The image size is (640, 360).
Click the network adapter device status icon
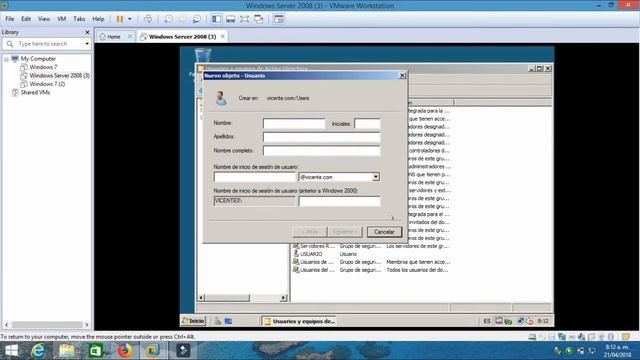562,337
